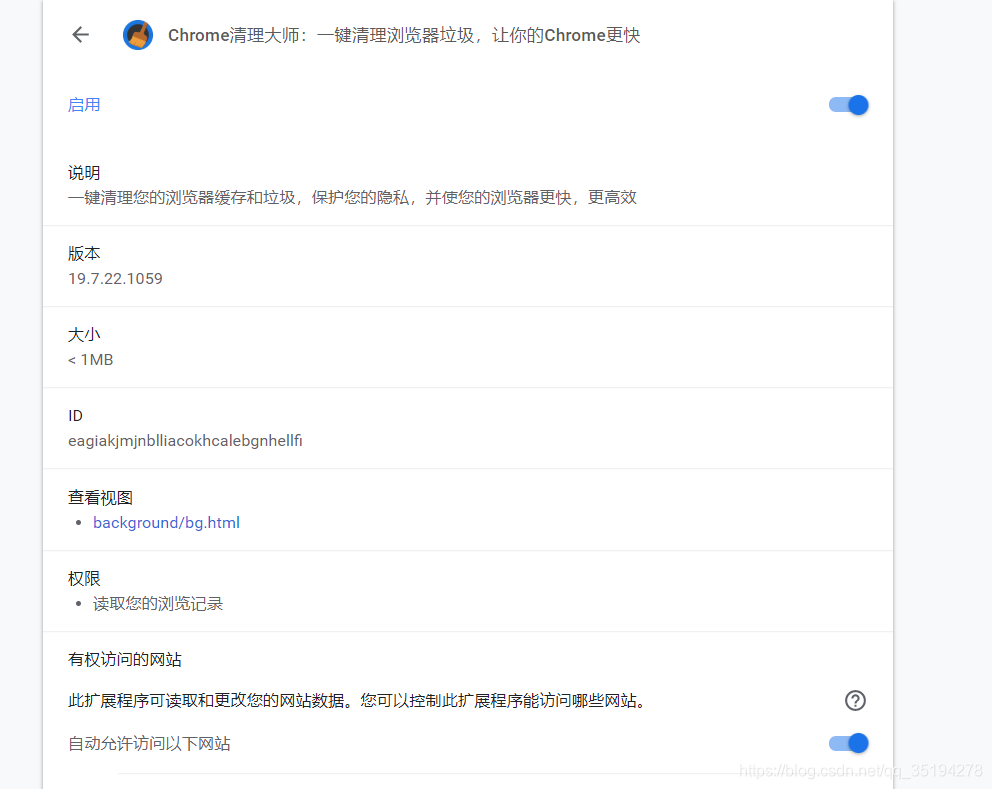Screen dimensions: 992x789
Task: Click the Chrome清理大师 broom extension icon
Action: [x=138, y=35]
